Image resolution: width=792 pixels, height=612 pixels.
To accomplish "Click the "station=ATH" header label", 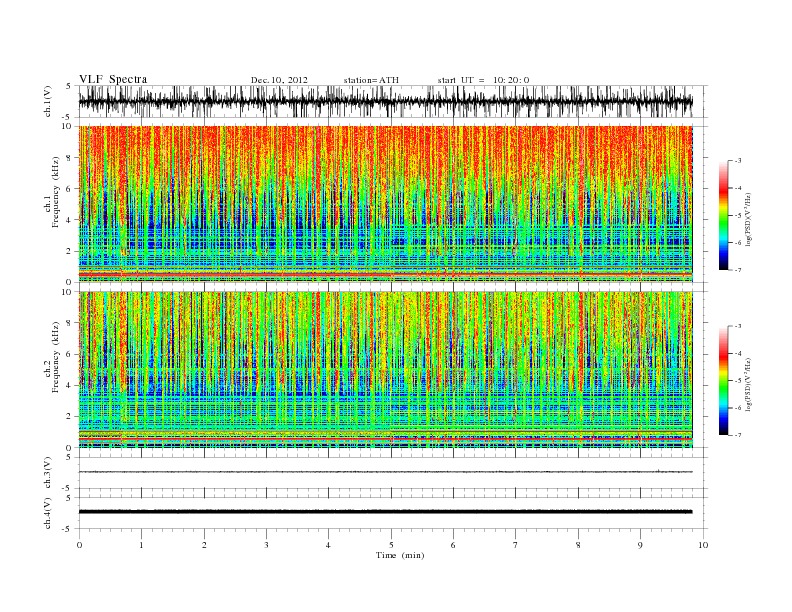I will coord(371,80).
